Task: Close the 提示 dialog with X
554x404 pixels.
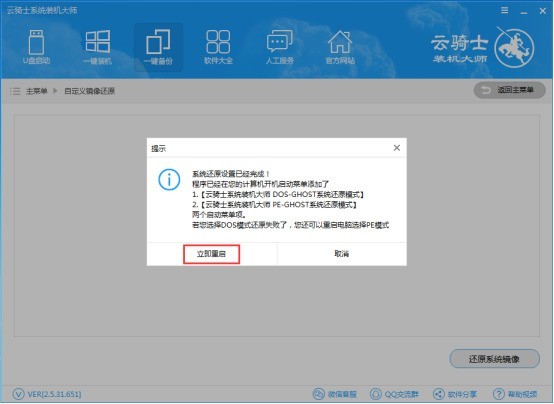Action: tap(397, 148)
